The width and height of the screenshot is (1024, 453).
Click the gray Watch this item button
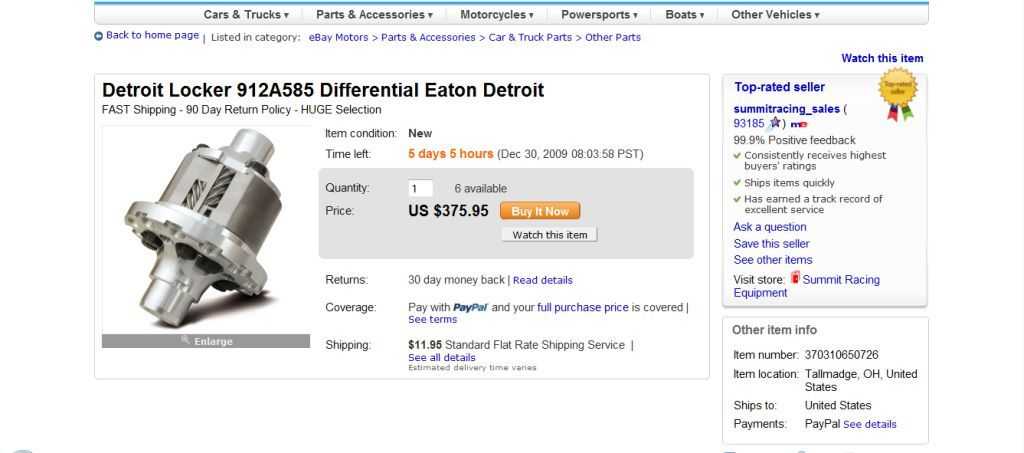pyautogui.click(x=549, y=235)
